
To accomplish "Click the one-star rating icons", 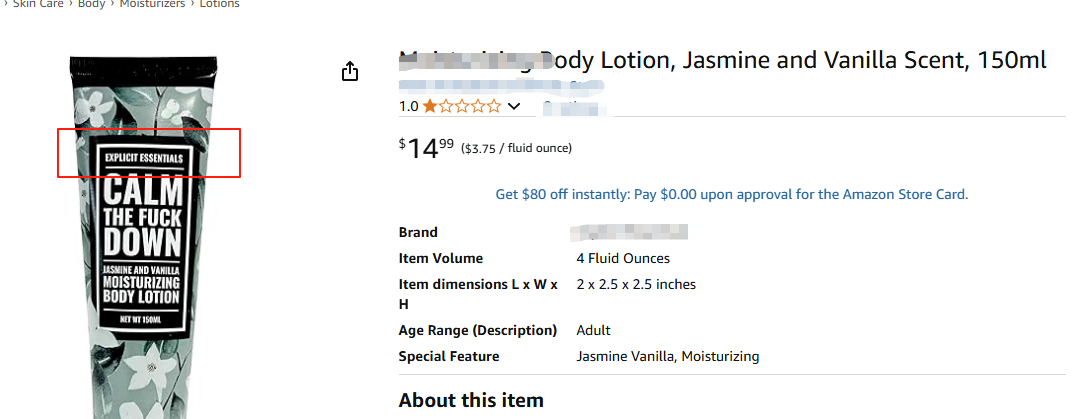I will click(x=462, y=106).
